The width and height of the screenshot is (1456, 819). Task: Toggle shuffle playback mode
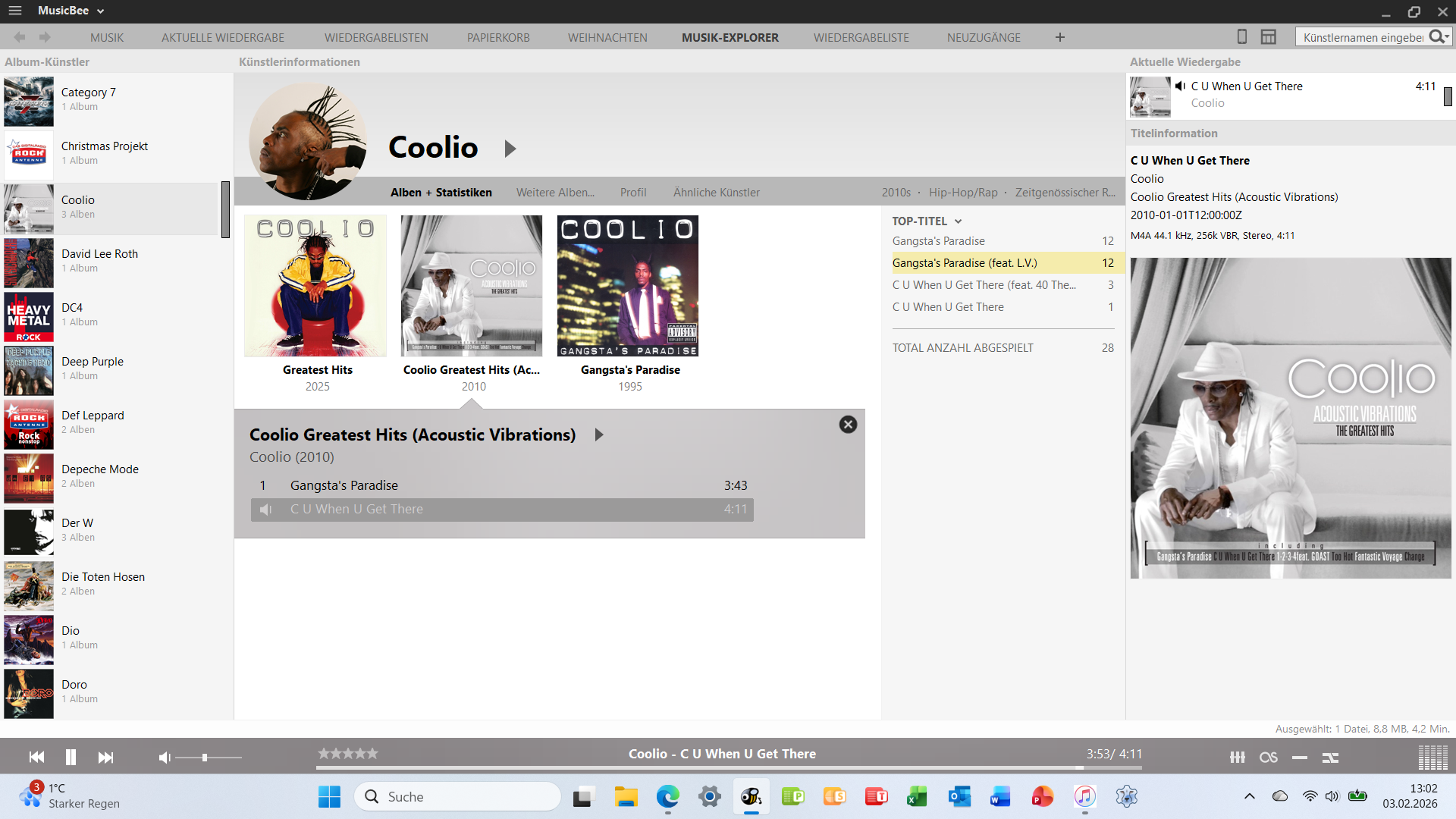coord(1330,757)
